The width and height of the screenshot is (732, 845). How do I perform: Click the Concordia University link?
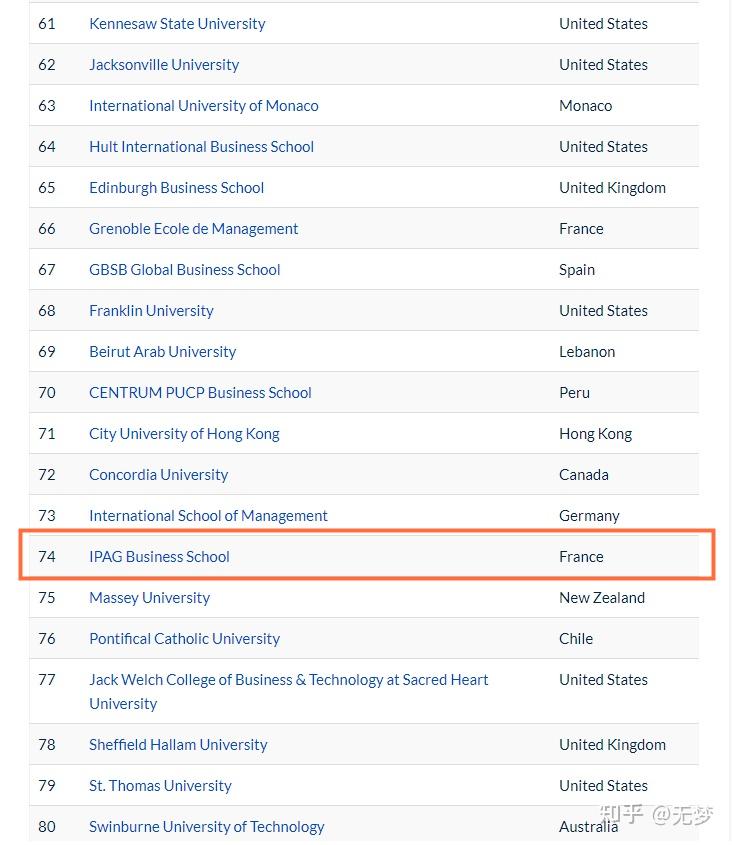pyautogui.click(x=158, y=474)
